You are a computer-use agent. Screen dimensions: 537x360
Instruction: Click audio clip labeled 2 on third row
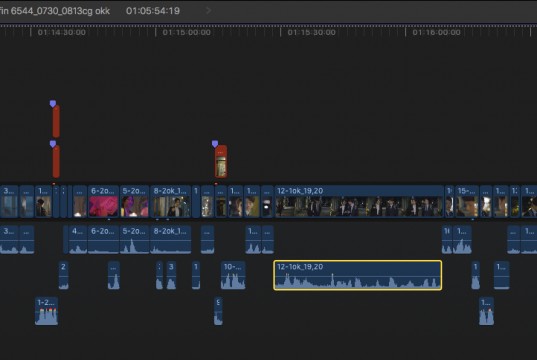(63, 275)
